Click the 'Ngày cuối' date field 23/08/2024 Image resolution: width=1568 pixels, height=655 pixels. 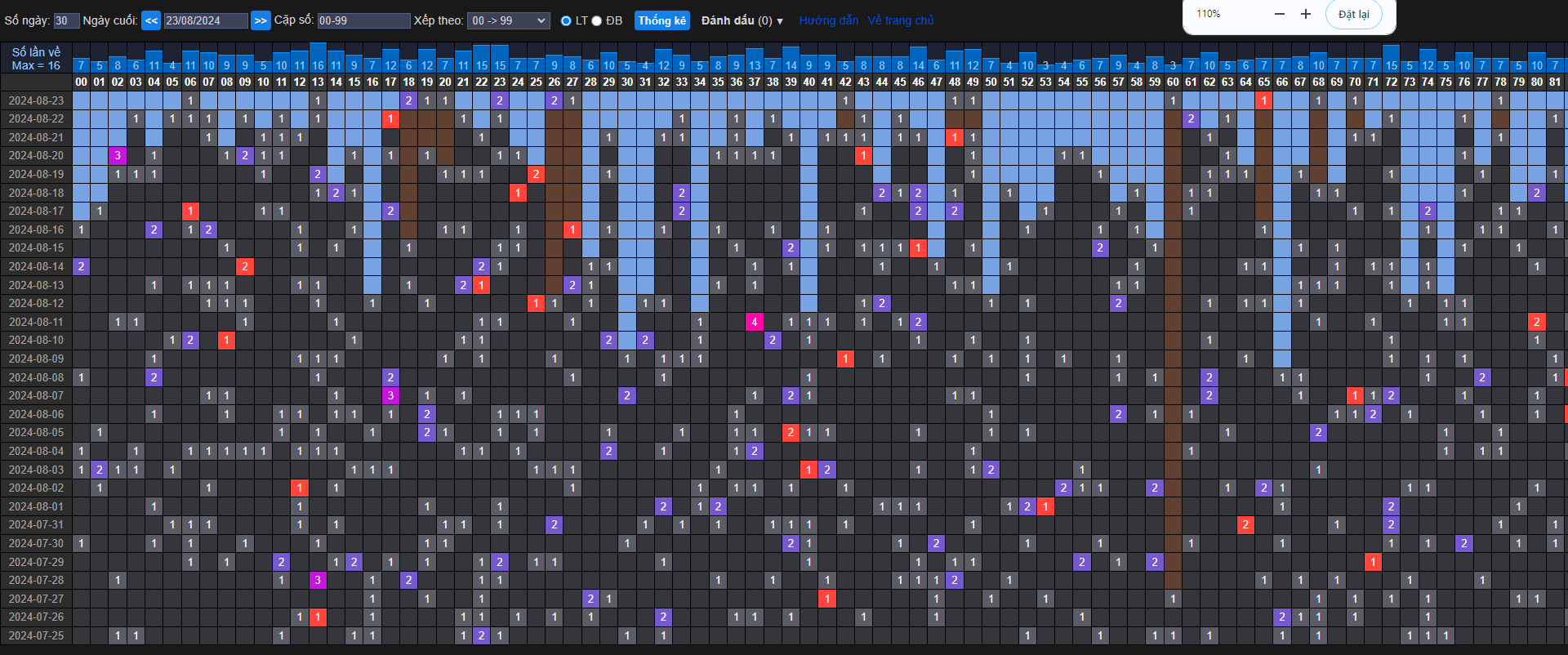[x=206, y=20]
